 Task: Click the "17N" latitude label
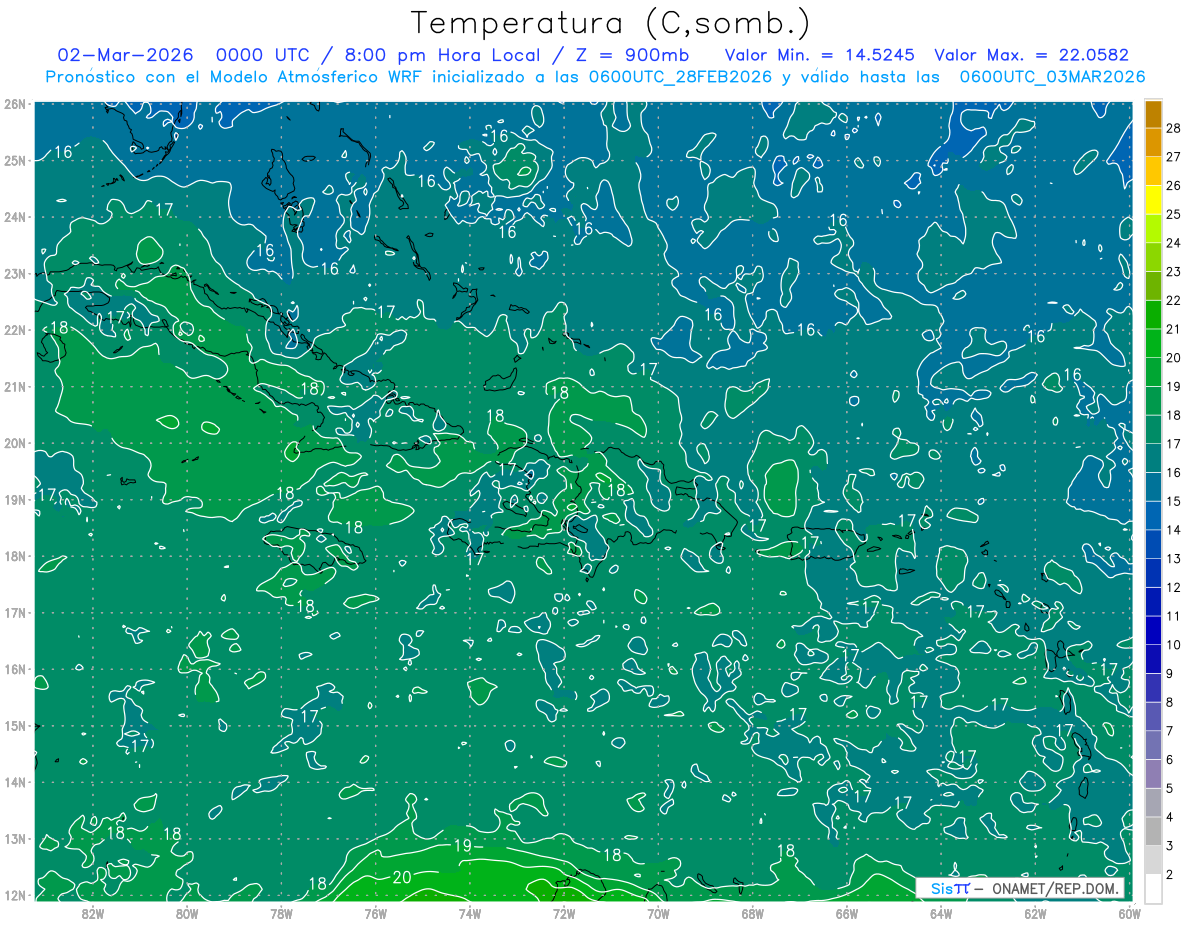pyautogui.click(x=14, y=612)
